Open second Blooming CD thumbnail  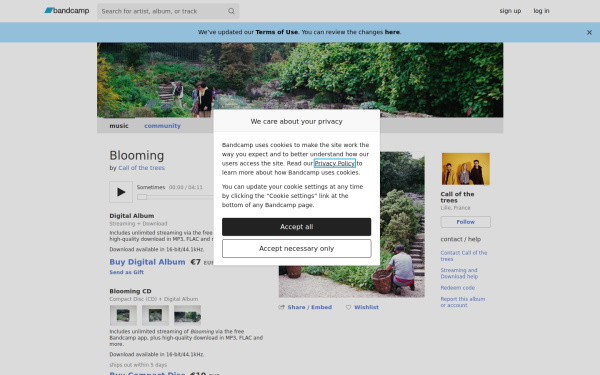(155, 315)
